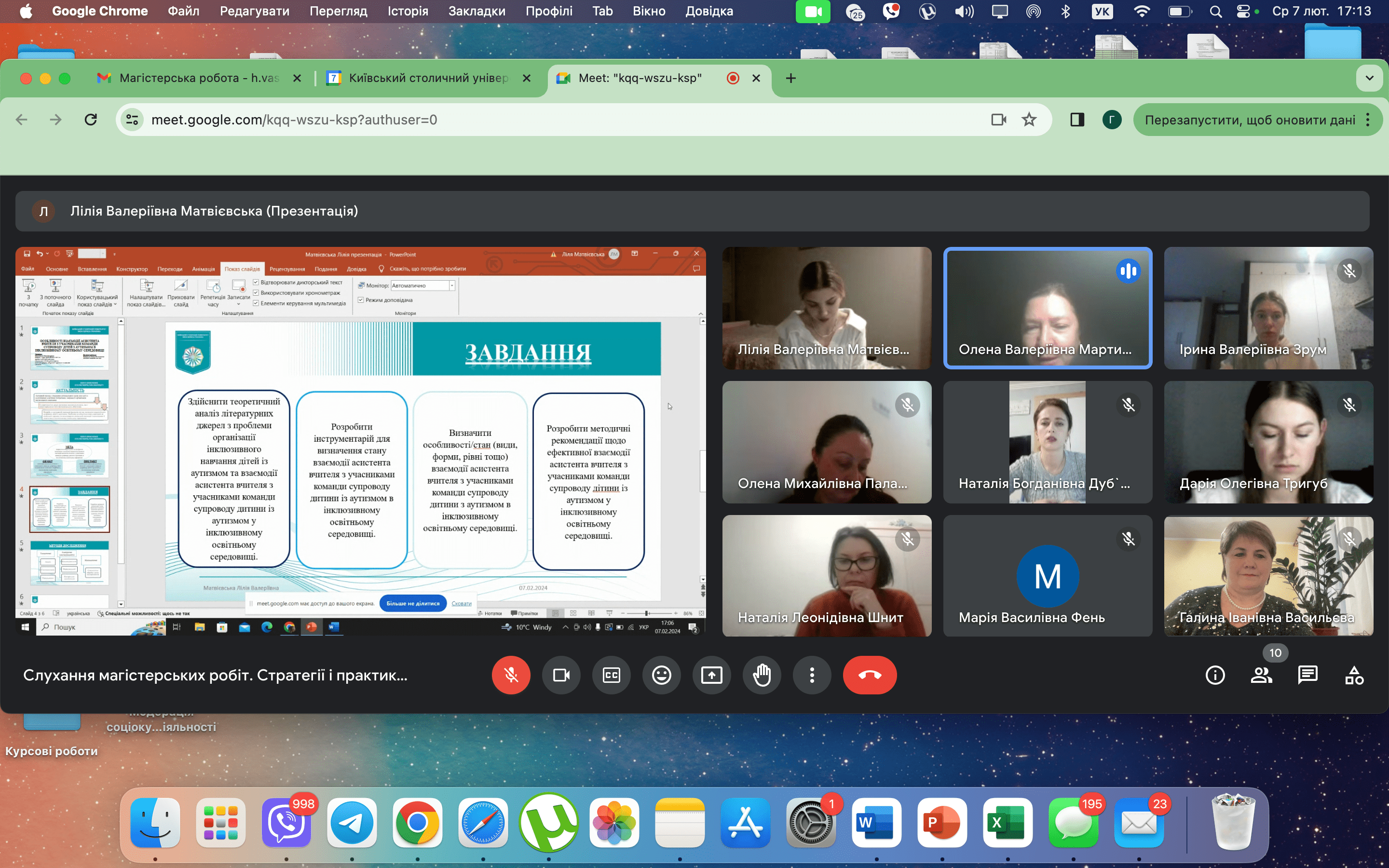This screenshot has width=1389, height=868.
Task: Click the Present now screen-share icon
Action: (711, 675)
